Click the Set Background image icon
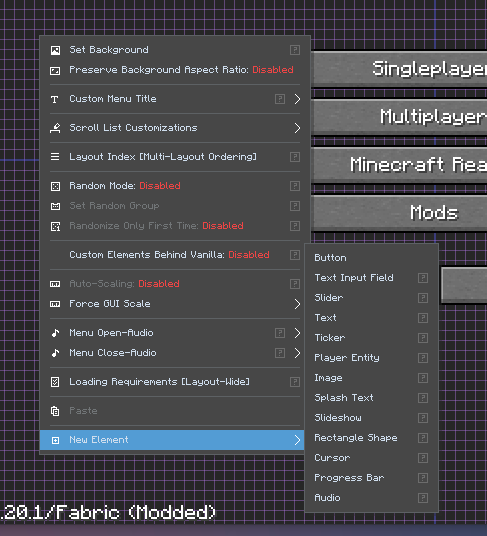Screen dimensions: 487x536 (x=55, y=50)
